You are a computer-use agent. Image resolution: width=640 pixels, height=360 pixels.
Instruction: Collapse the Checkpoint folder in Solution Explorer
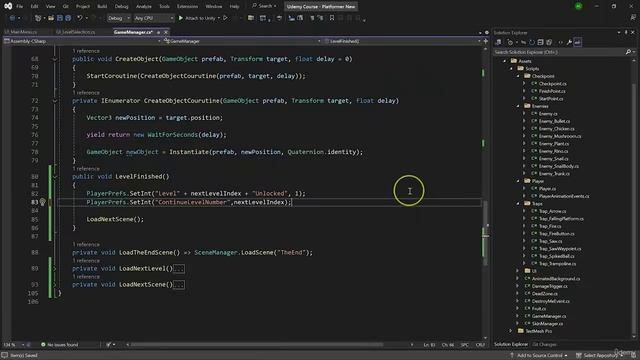point(518,76)
